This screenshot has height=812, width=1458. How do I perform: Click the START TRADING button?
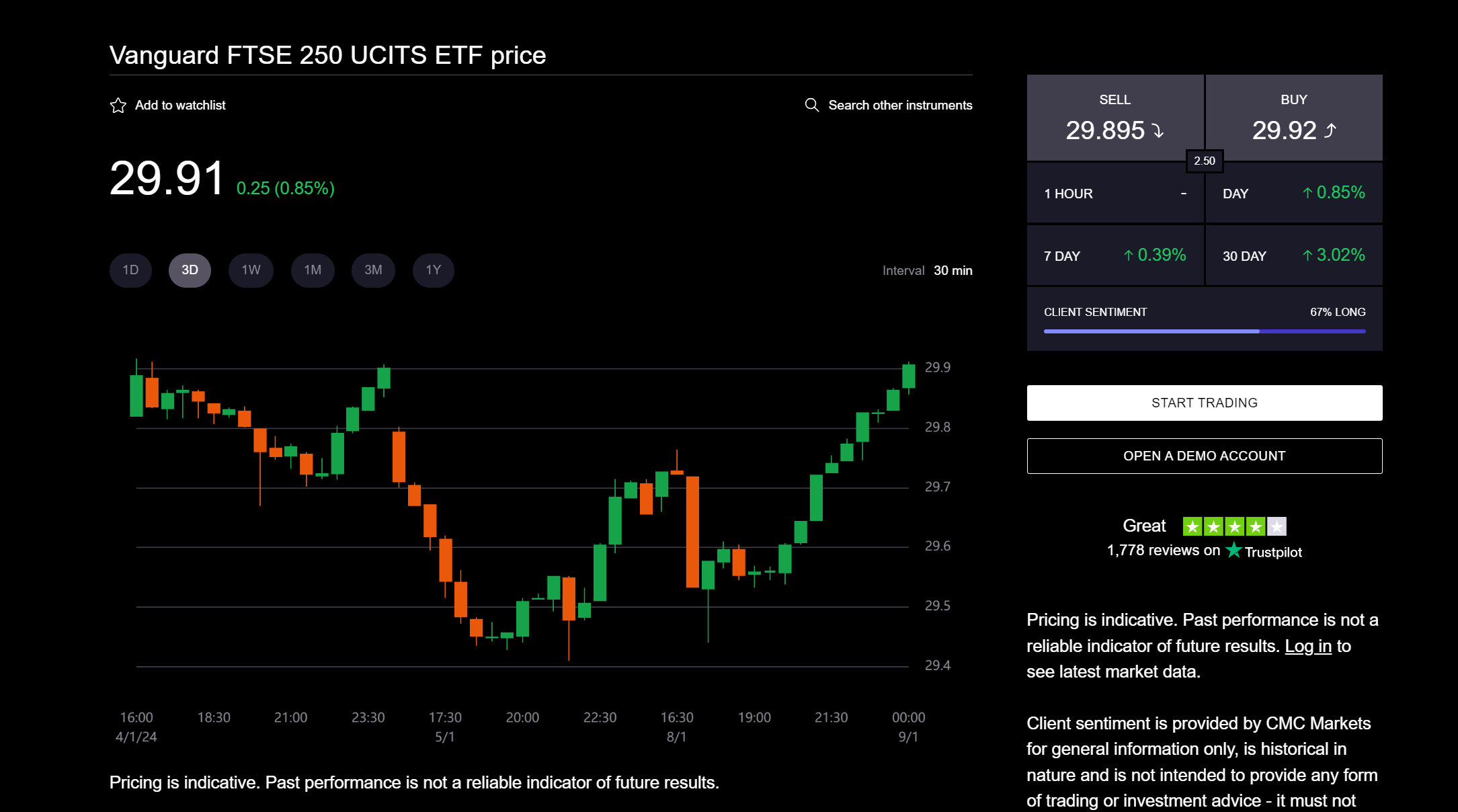click(x=1205, y=403)
